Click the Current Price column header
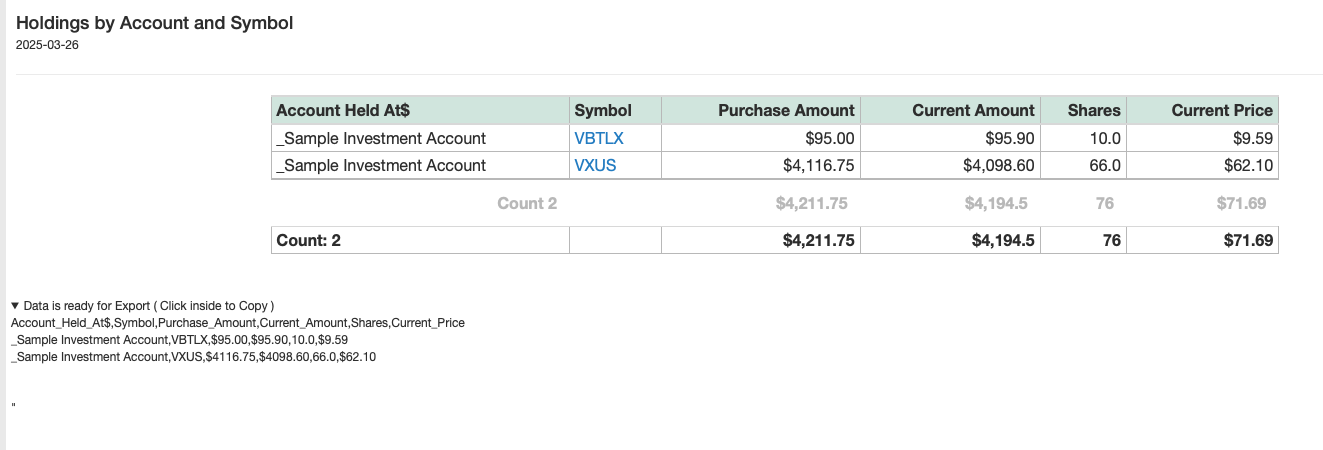Image resolution: width=1323 pixels, height=450 pixels. point(1222,110)
